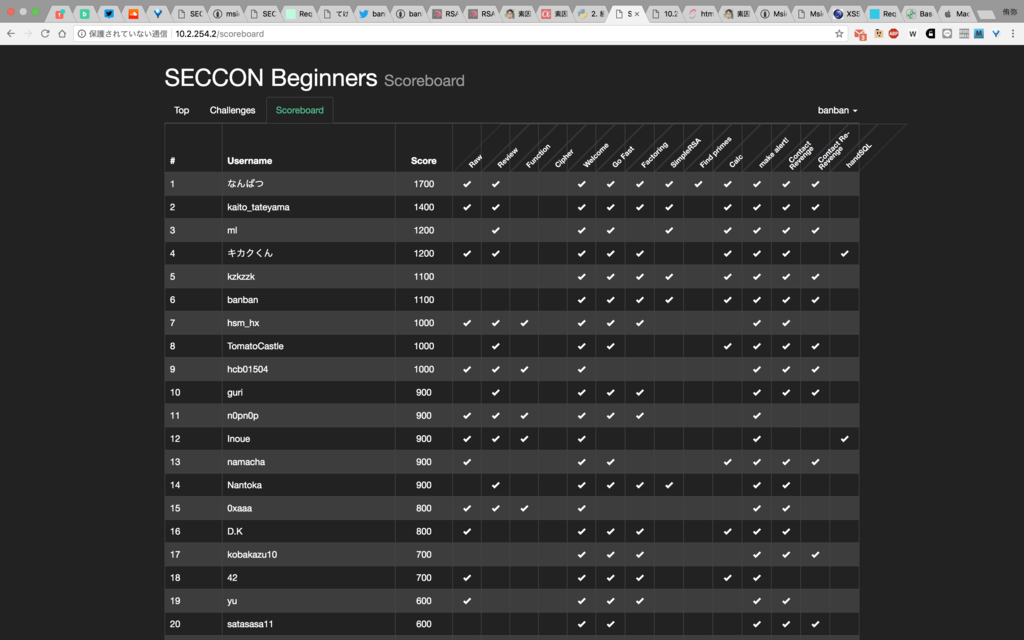
Task: Open the Adblock Plus (ABP) extension
Action: point(893,33)
